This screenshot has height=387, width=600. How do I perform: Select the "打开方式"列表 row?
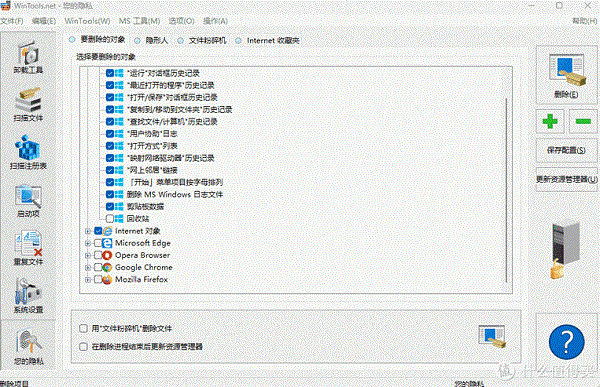point(152,146)
